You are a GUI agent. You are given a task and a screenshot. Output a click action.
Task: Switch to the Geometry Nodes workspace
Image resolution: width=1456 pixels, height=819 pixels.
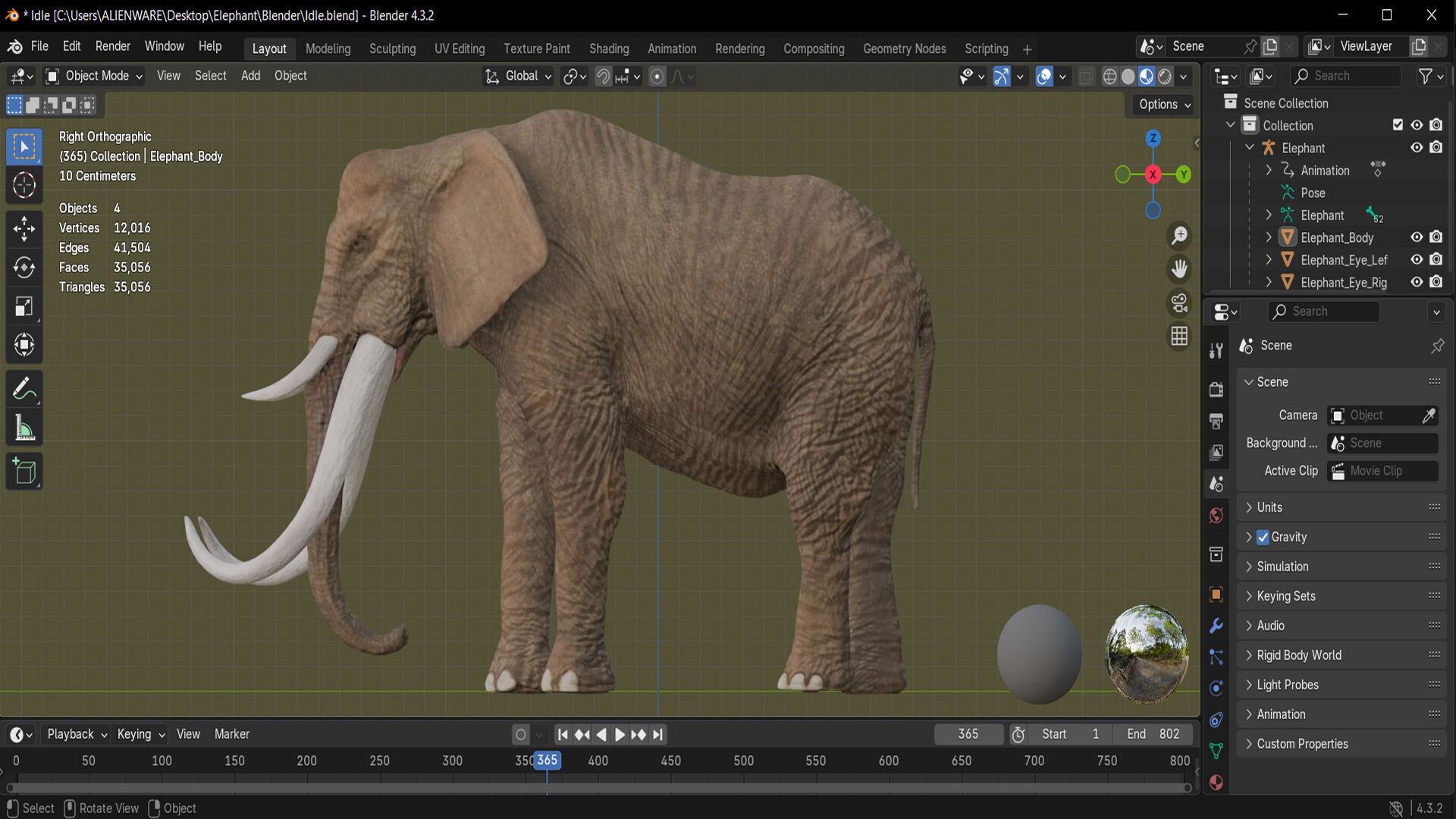[904, 49]
